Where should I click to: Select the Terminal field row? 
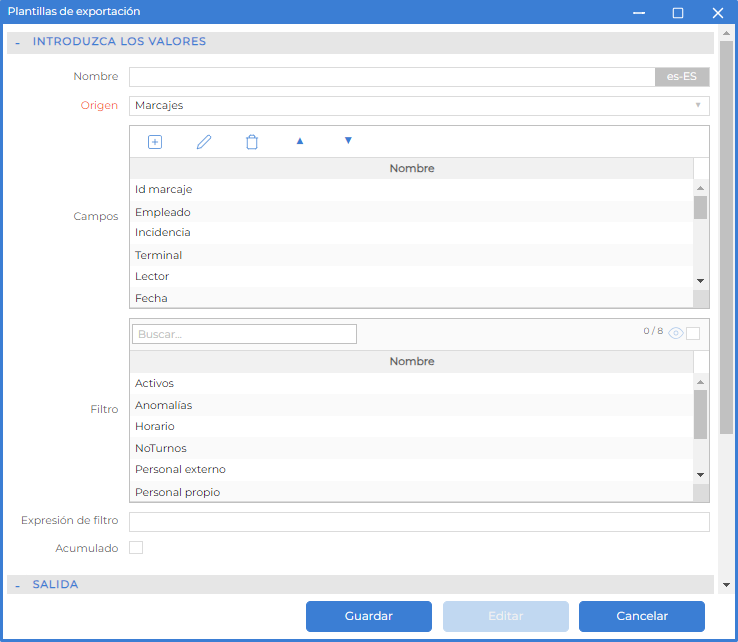411,255
